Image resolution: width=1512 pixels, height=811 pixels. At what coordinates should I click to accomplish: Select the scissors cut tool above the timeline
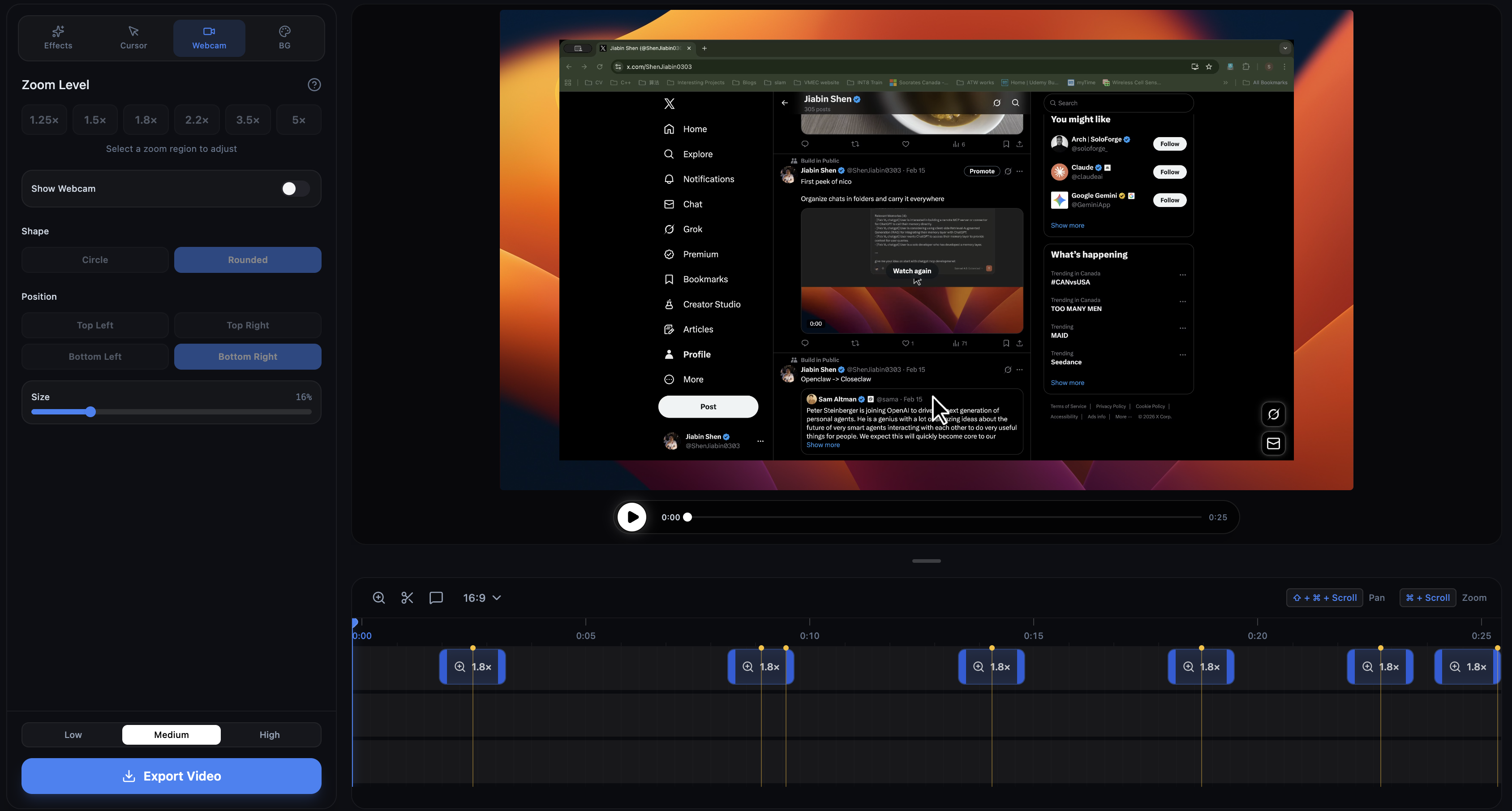coord(408,597)
